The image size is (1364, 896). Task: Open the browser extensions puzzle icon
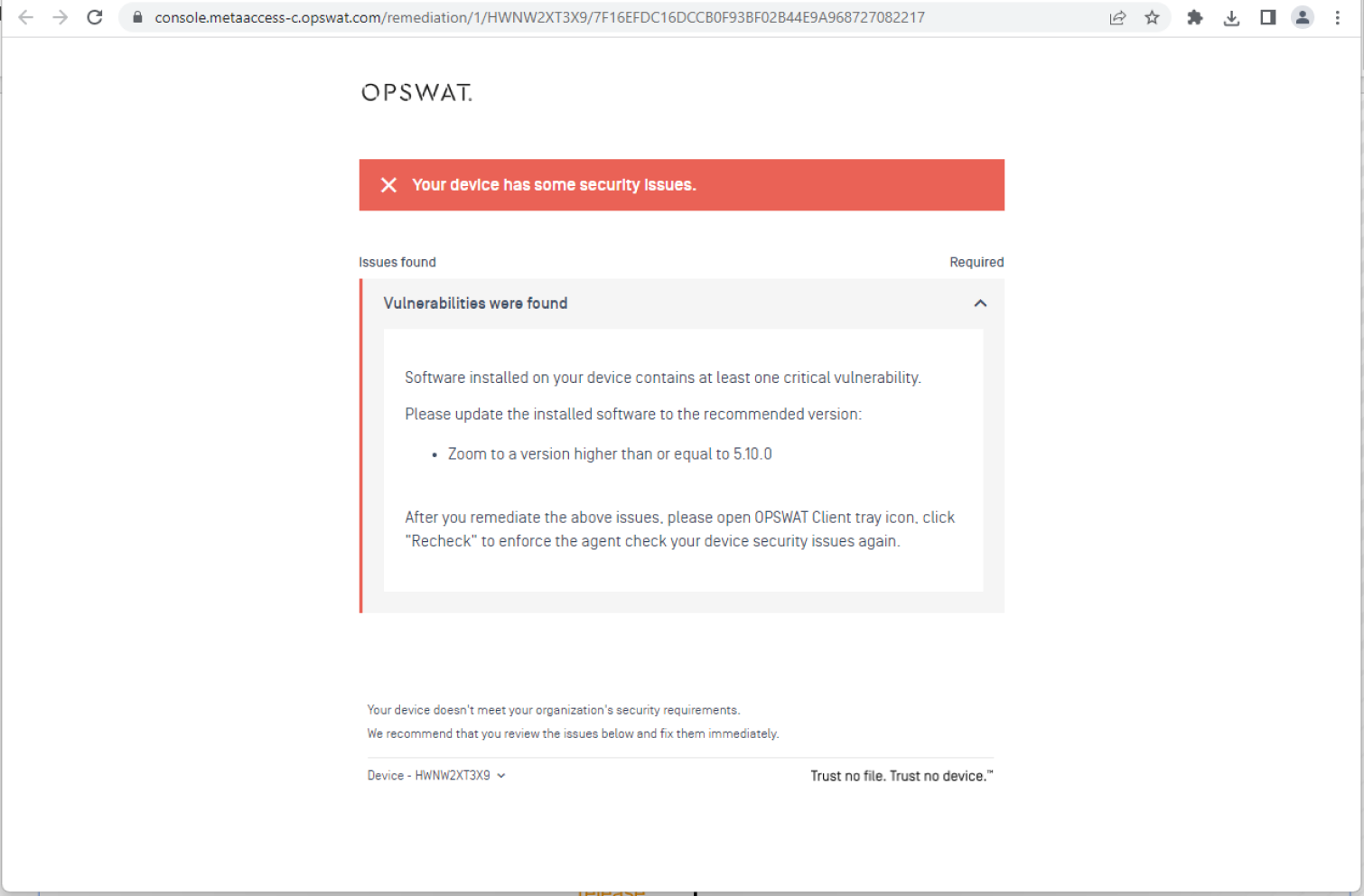(1195, 17)
